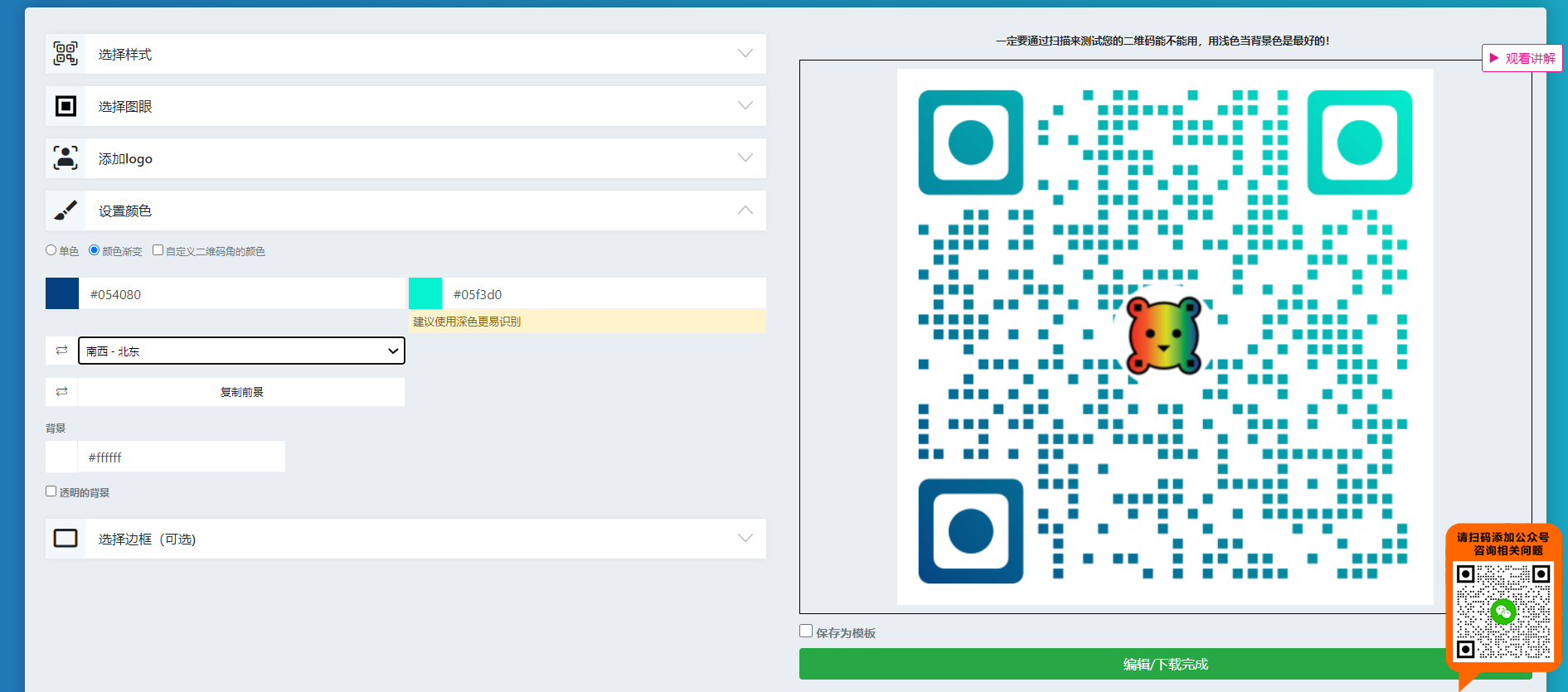Screen dimensions: 1568x692
Task: Click the generated QR code preview
Action: pos(1165,336)
